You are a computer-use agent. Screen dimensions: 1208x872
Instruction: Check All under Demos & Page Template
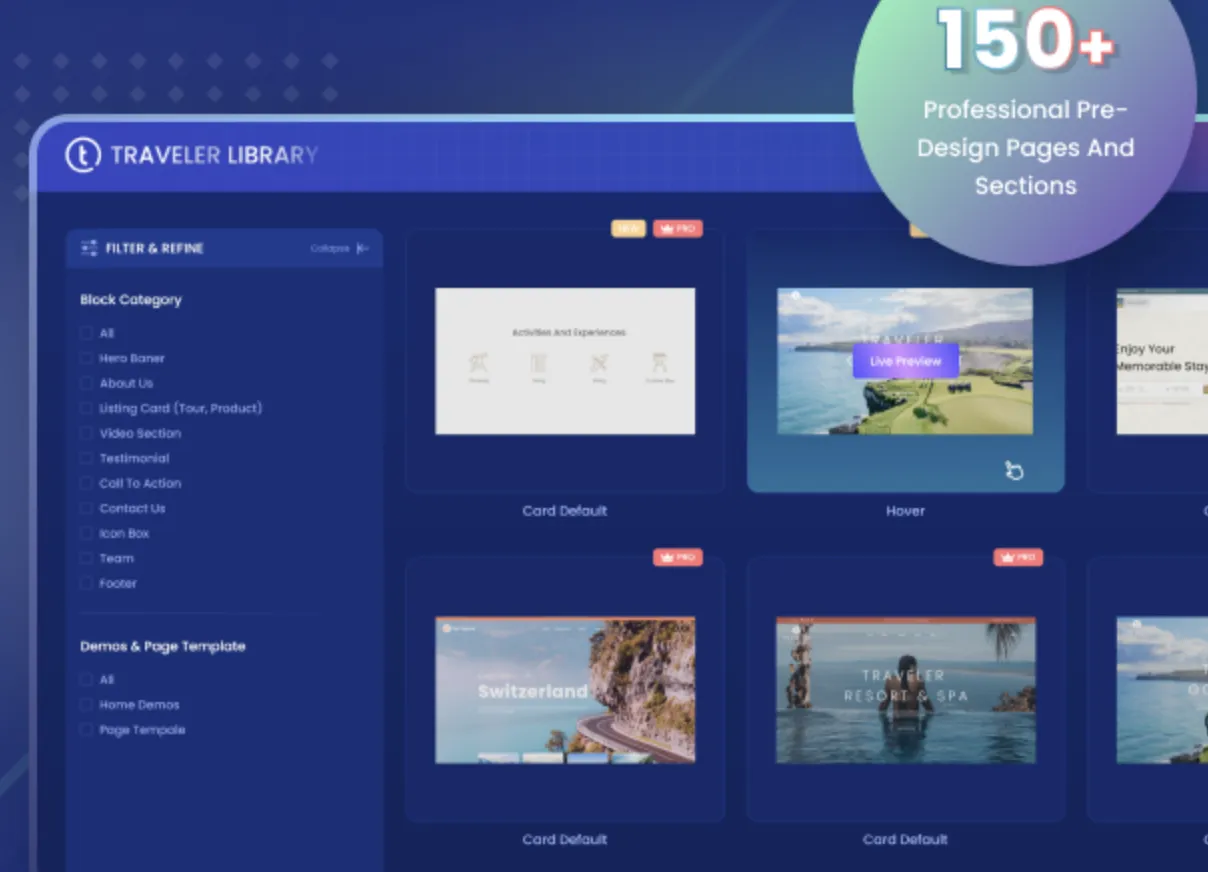[x=87, y=680]
